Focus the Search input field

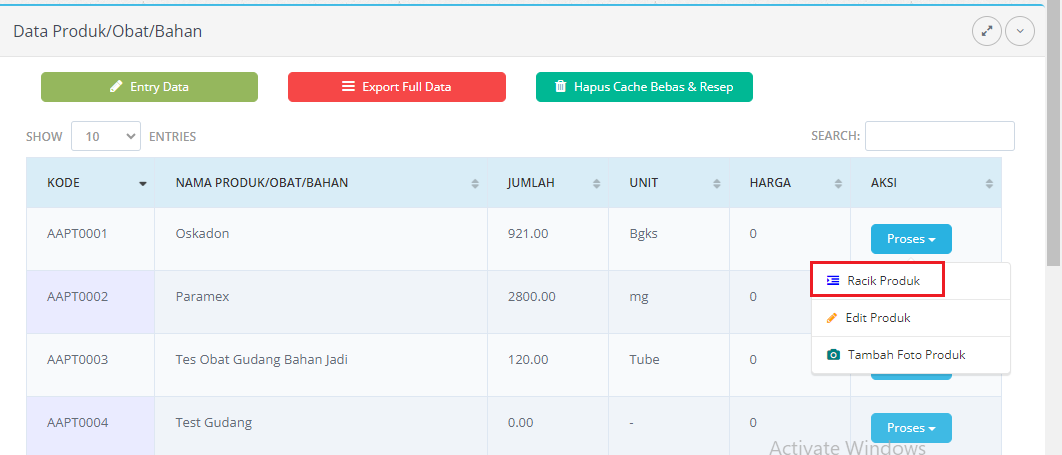pyautogui.click(x=939, y=136)
